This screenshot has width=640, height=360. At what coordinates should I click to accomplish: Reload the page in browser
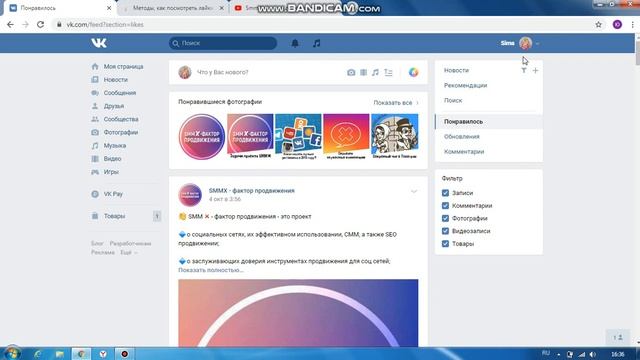point(40,24)
